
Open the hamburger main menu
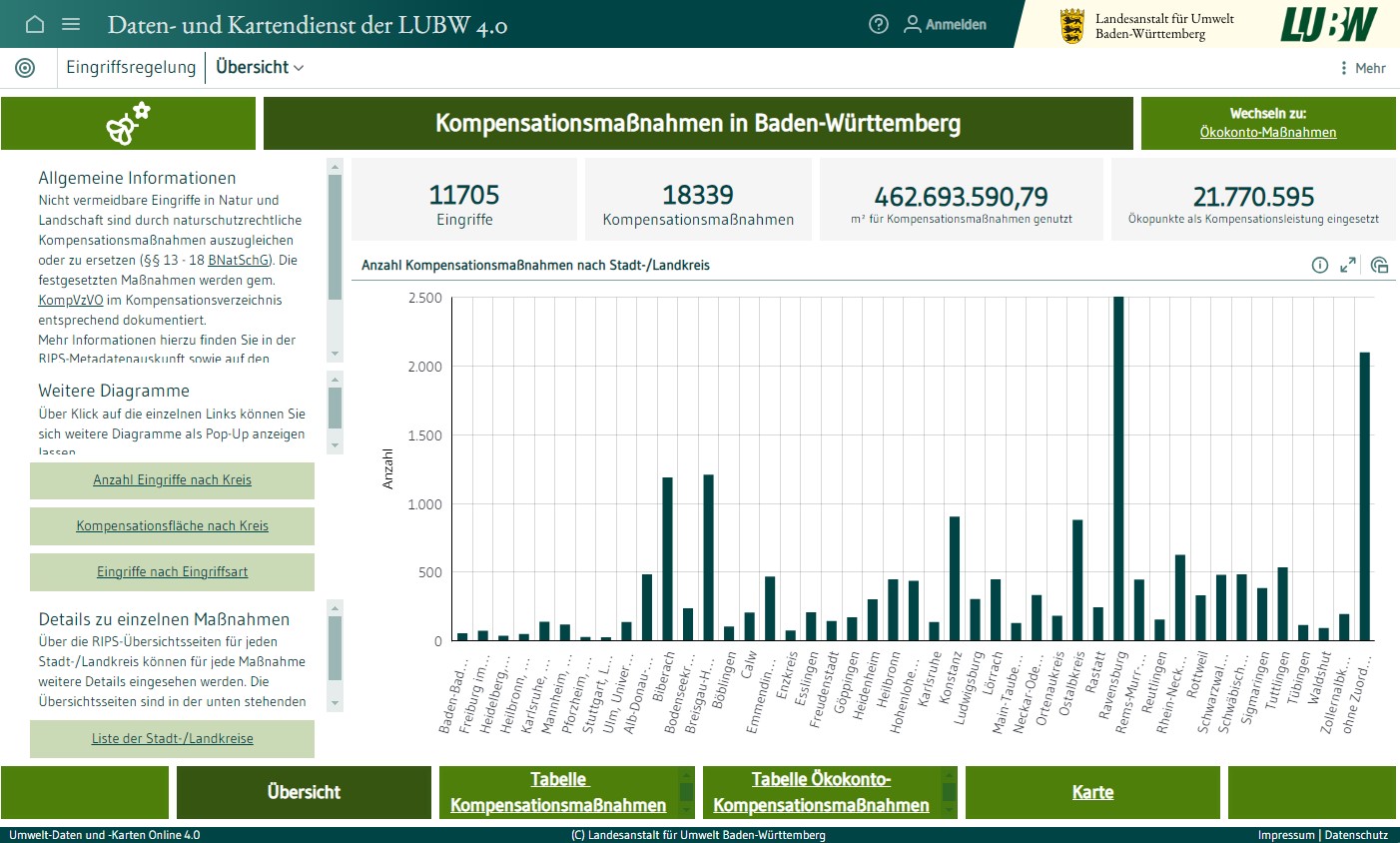point(71,24)
